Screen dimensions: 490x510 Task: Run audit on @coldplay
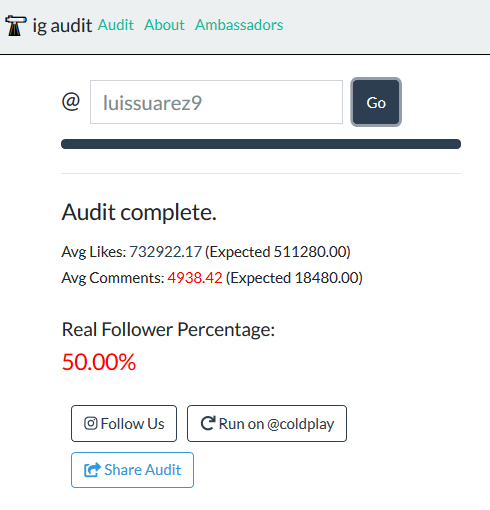pos(267,424)
